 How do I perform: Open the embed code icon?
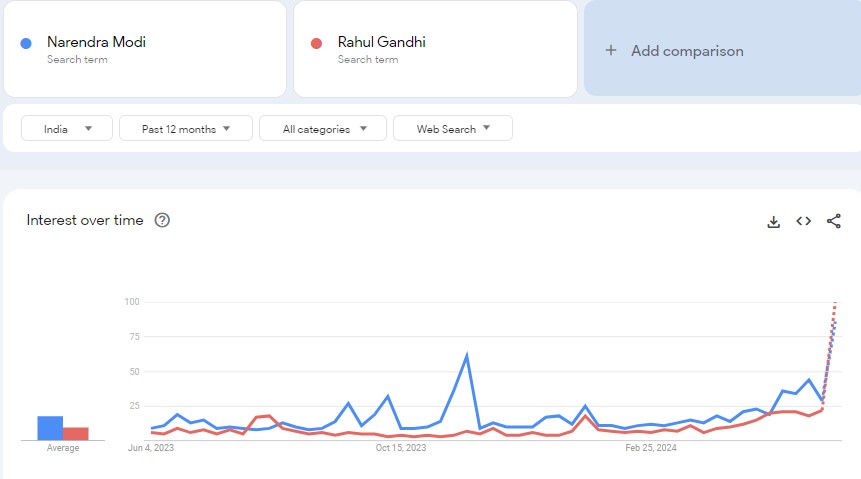pyautogui.click(x=803, y=221)
